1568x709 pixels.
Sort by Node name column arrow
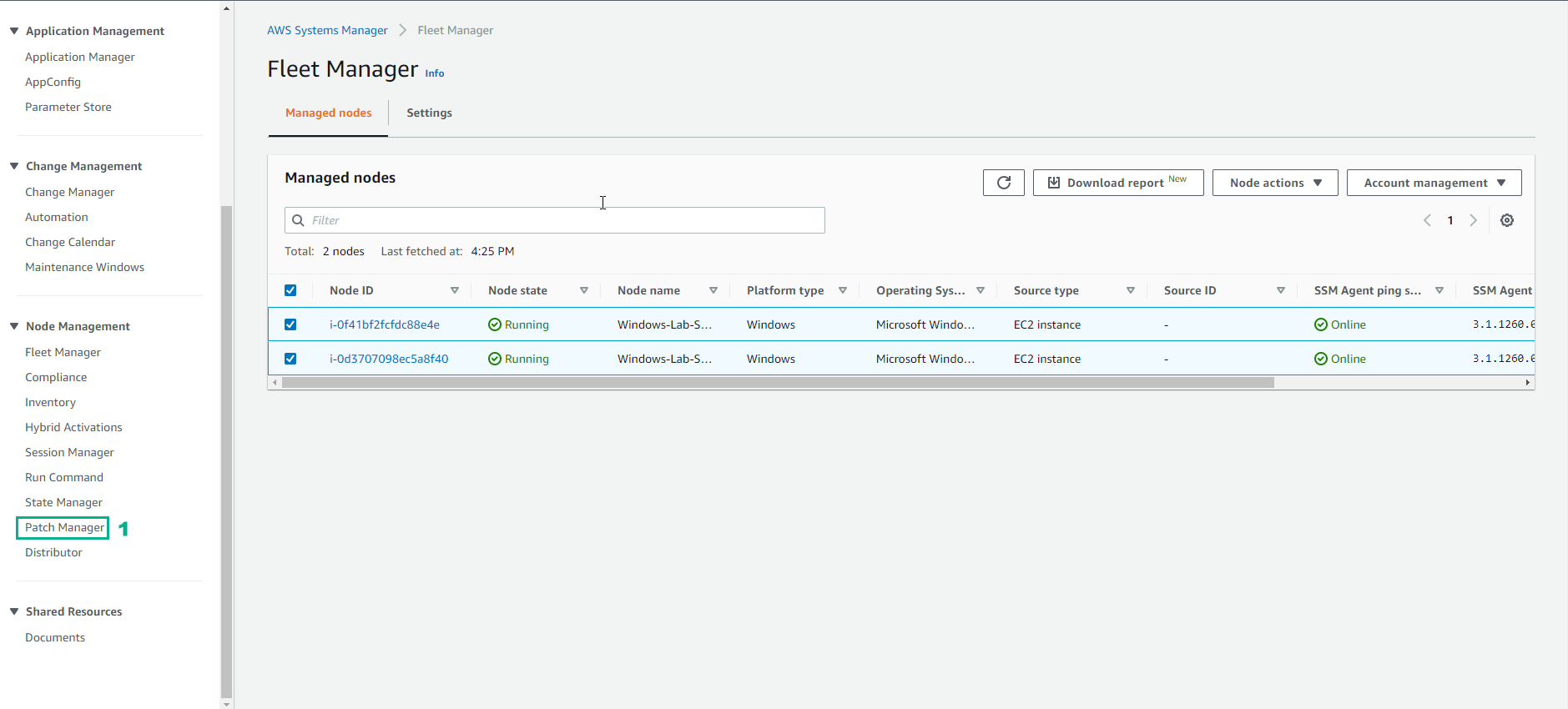[x=713, y=290]
